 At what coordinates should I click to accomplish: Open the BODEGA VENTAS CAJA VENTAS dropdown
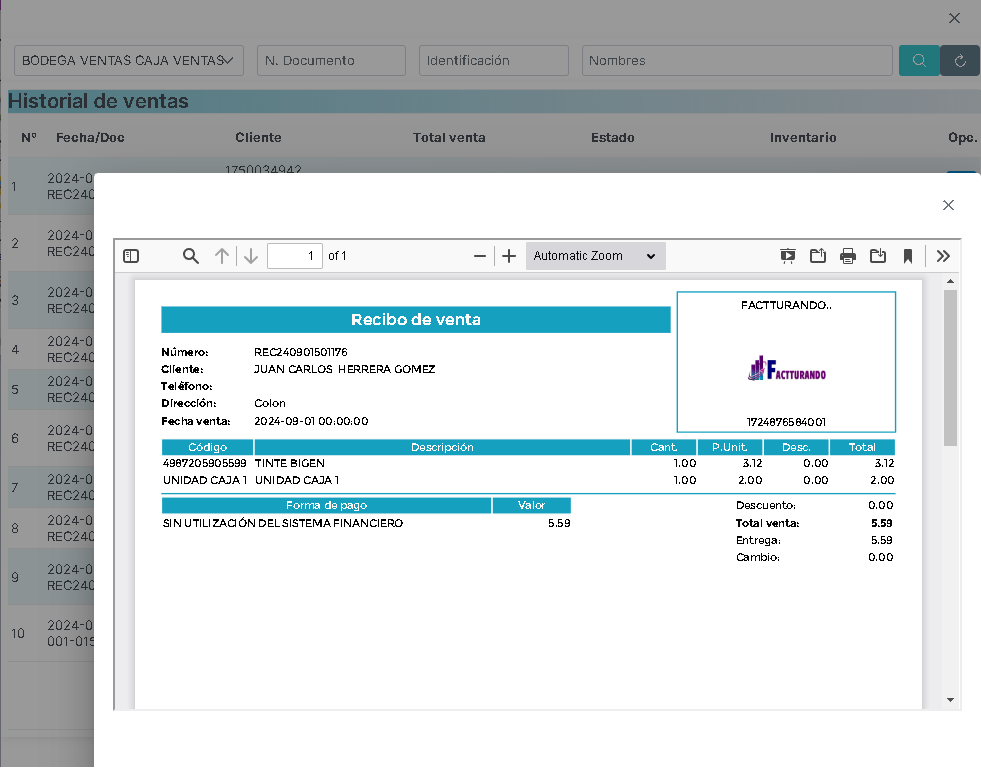click(x=129, y=61)
